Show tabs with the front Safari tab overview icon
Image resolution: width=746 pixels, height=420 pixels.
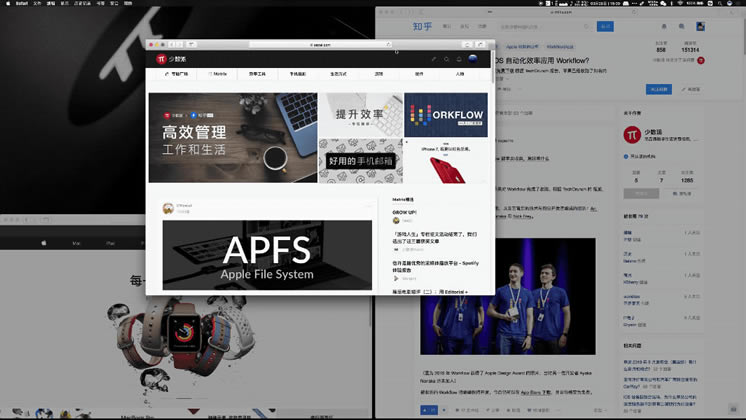pos(480,44)
